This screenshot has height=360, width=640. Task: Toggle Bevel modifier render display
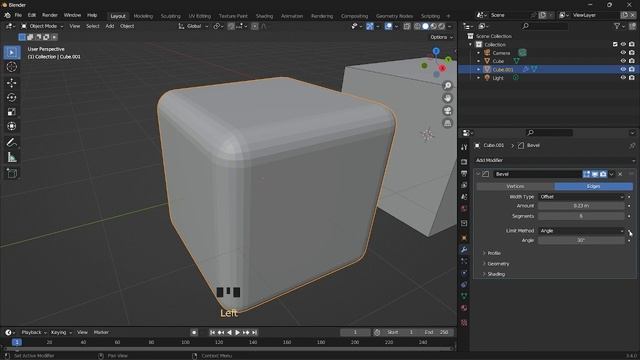click(x=603, y=174)
